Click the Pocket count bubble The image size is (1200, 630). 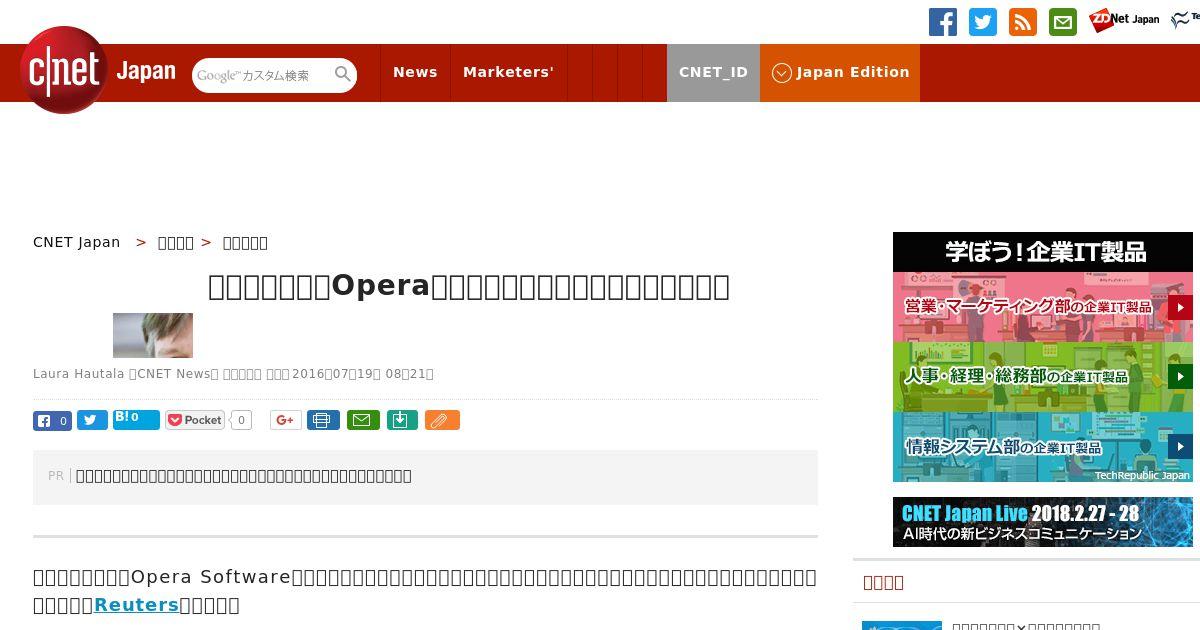coord(241,420)
